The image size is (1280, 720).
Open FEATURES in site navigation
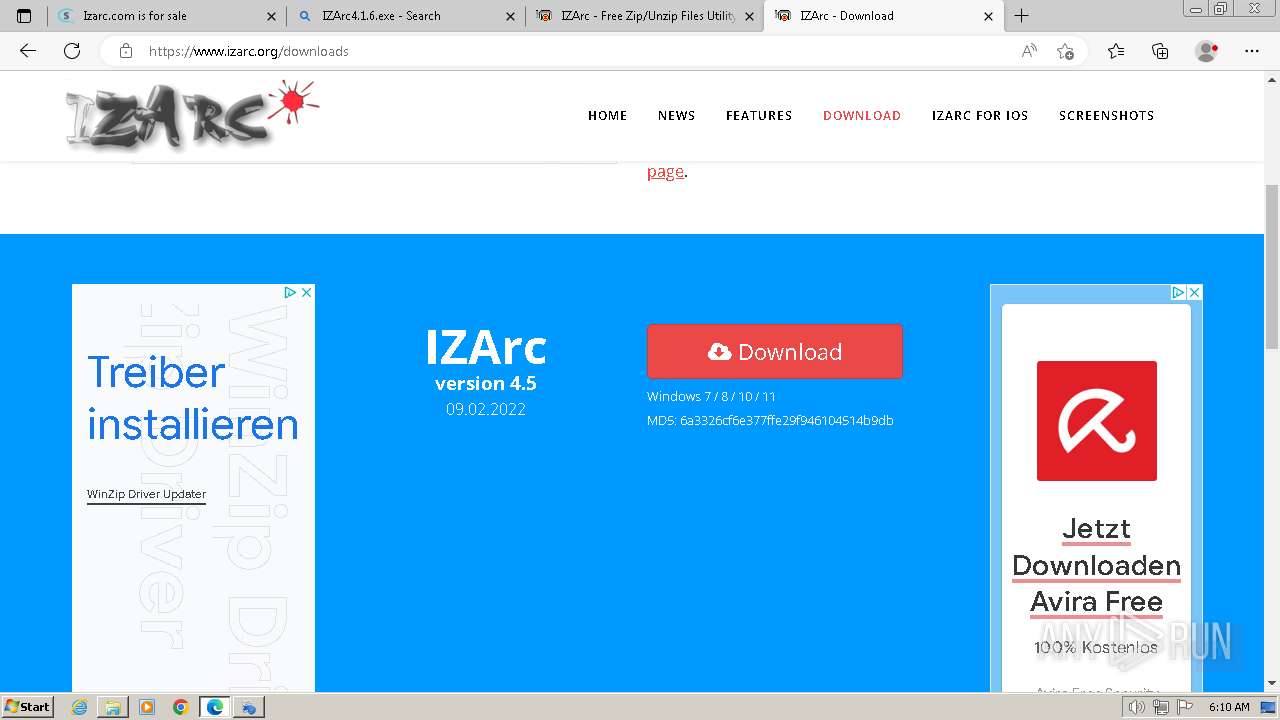(759, 115)
